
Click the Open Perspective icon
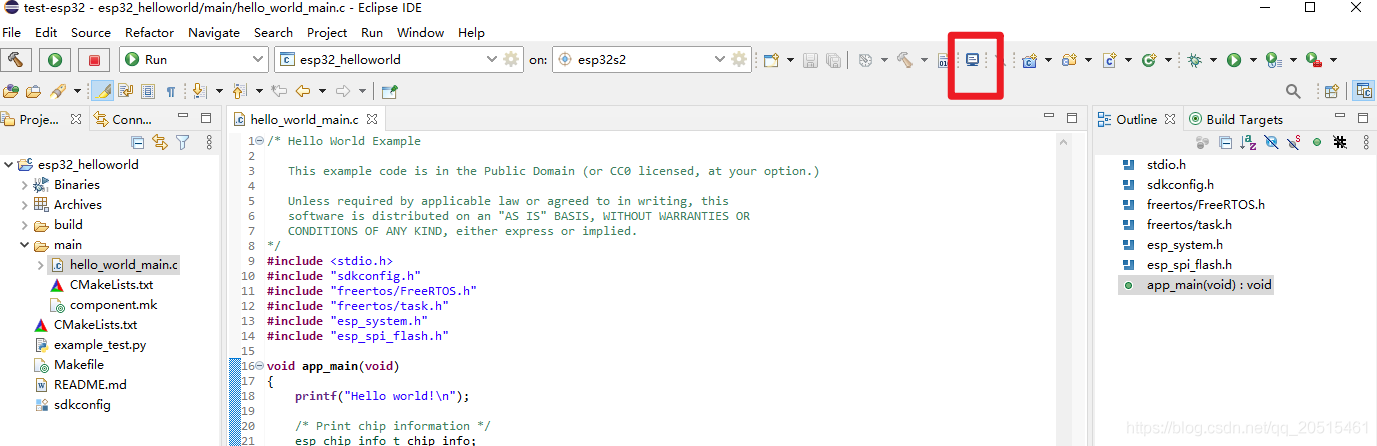(1331, 91)
